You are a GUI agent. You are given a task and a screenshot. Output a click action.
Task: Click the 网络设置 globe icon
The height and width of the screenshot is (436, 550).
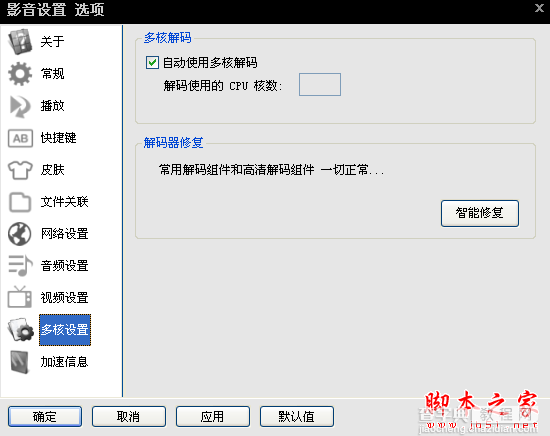(20, 234)
